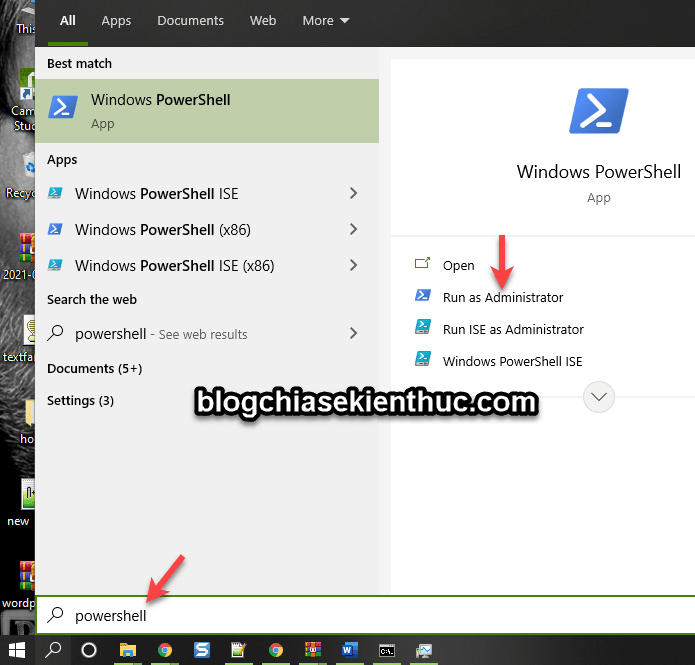695x665 pixels.
Task: Click the Windows PowerShell title in preview pane
Action: pos(599,172)
